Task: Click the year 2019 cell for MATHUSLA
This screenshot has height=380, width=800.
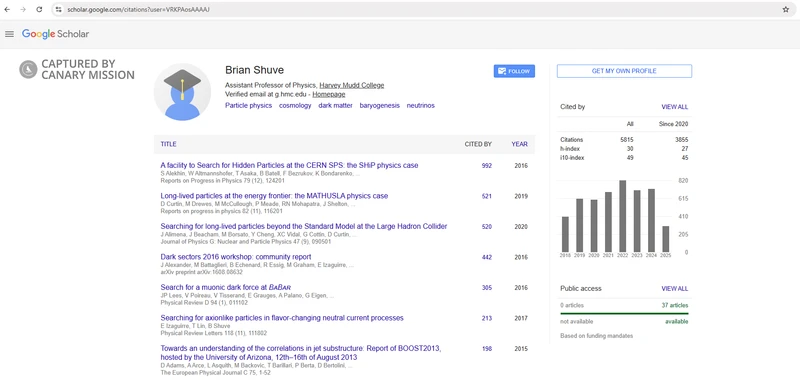Action: pyautogui.click(x=521, y=196)
